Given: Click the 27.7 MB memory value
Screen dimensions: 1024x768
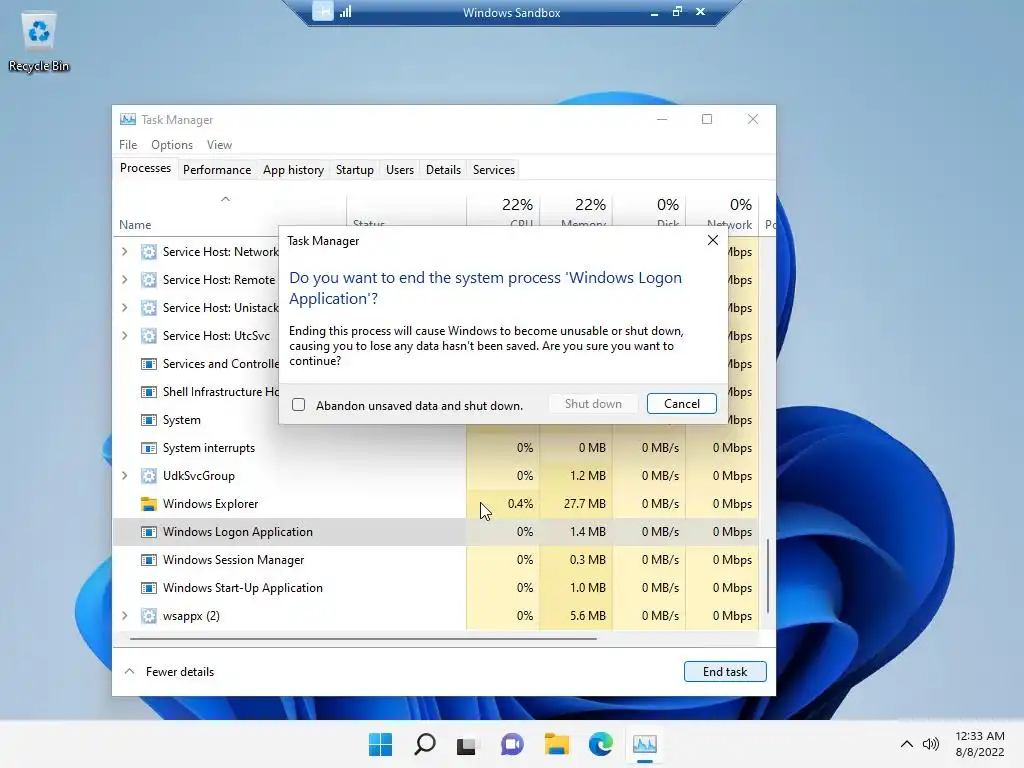Looking at the screenshot, I should coord(584,504).
